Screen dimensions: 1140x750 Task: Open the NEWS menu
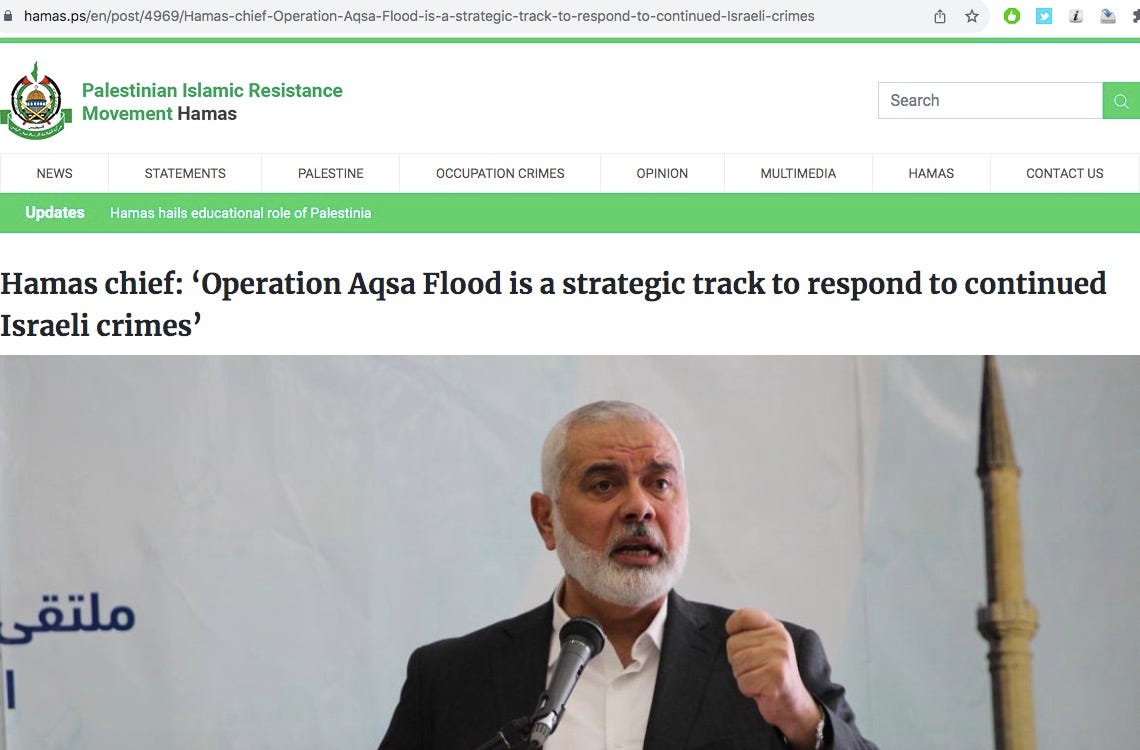(55, 174)
